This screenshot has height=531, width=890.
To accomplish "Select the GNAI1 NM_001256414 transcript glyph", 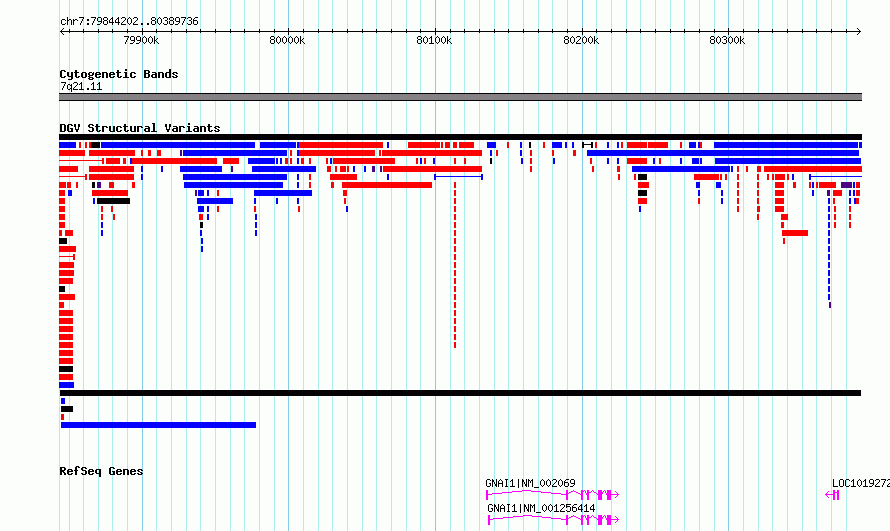I will (553, 519).
